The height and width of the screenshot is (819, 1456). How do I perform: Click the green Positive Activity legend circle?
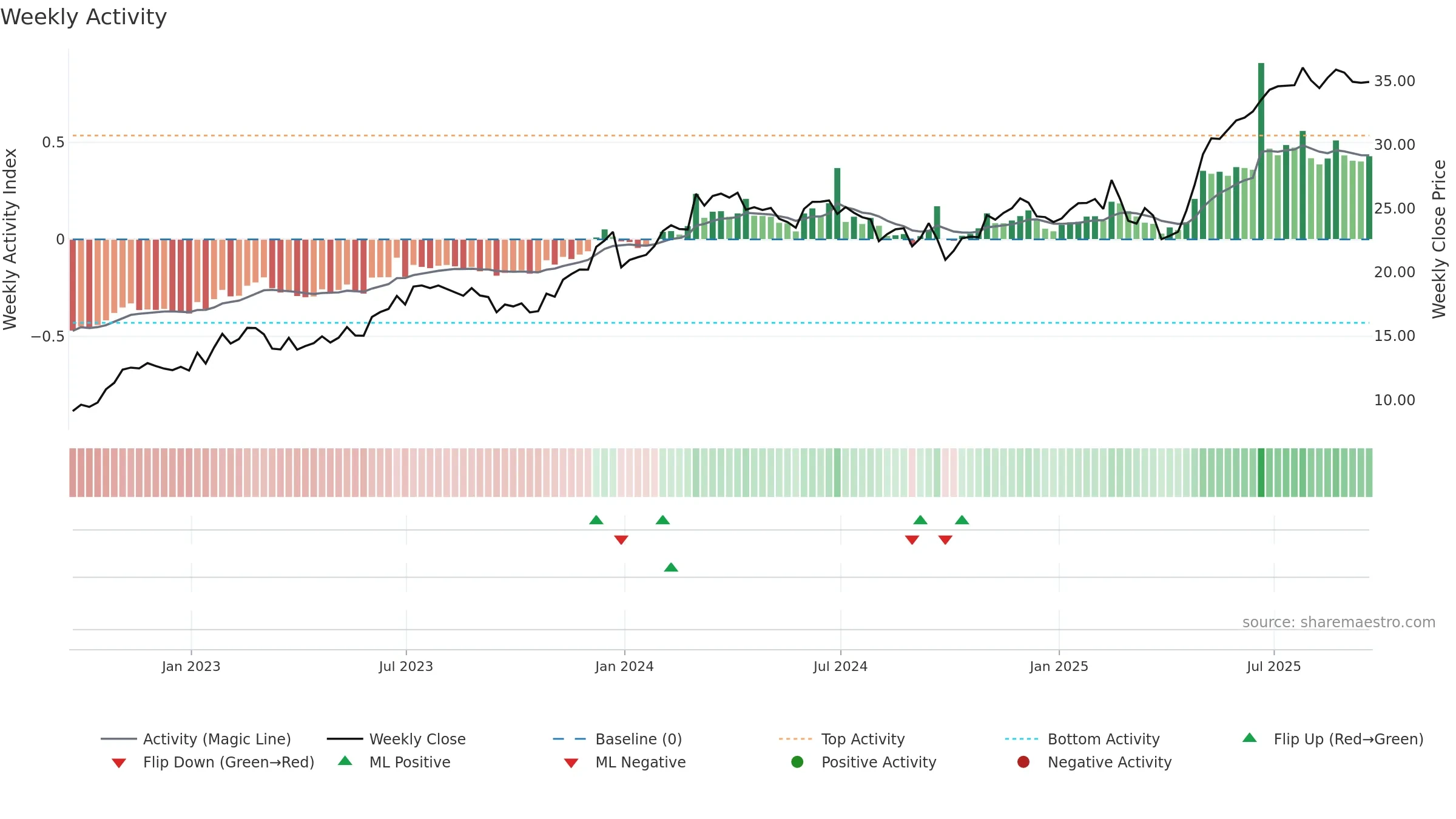click(797, 762)
